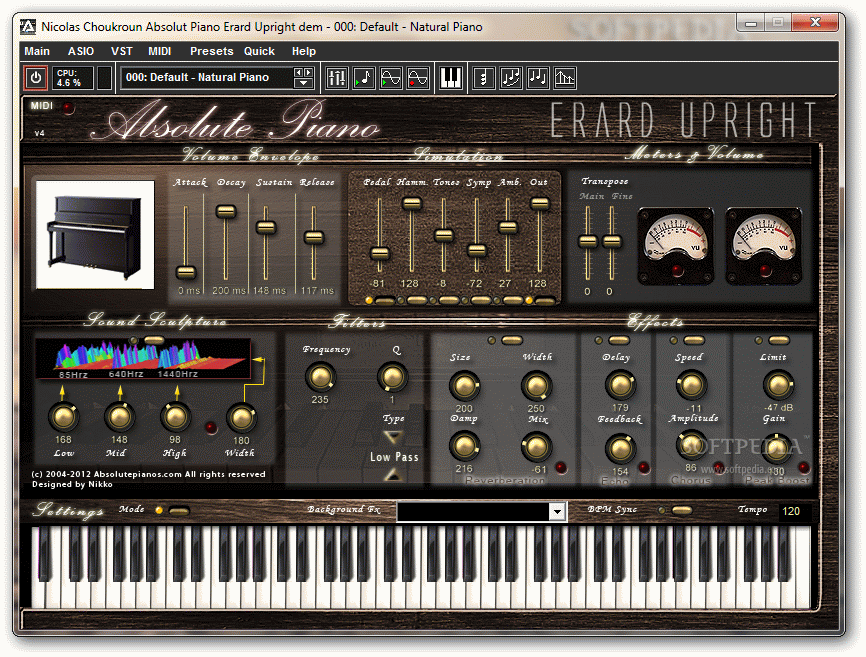Toggle the Reverberation enable switch
Screen dimensions: 866x657
point(511,341)
